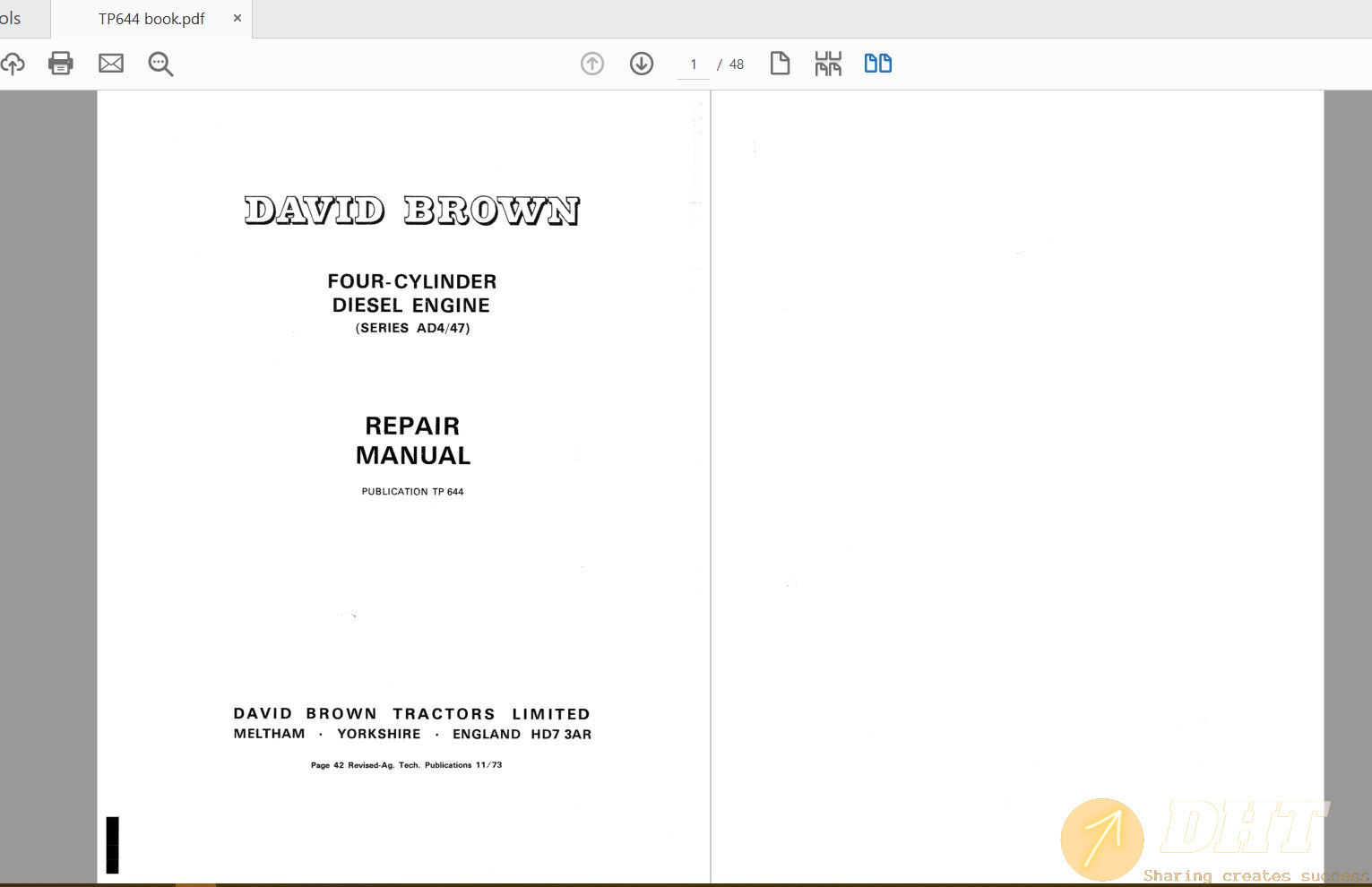
Task: Click the total page count 48
Action: point(737,65)
